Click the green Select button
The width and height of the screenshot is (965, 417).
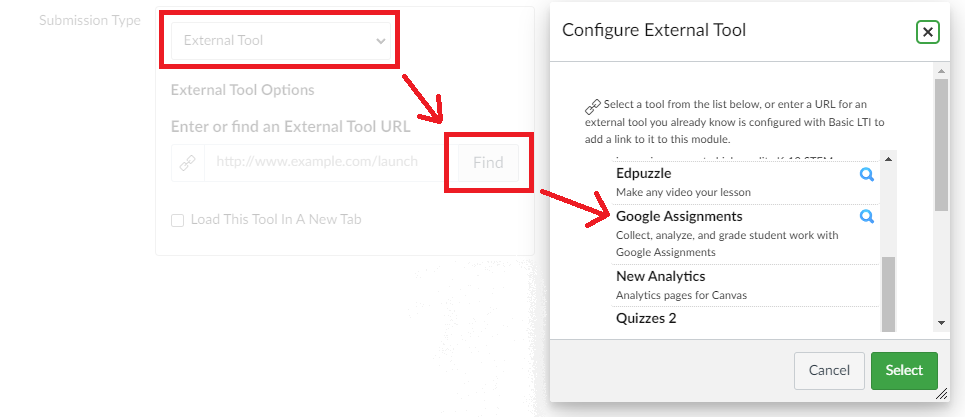click(904, 370)
